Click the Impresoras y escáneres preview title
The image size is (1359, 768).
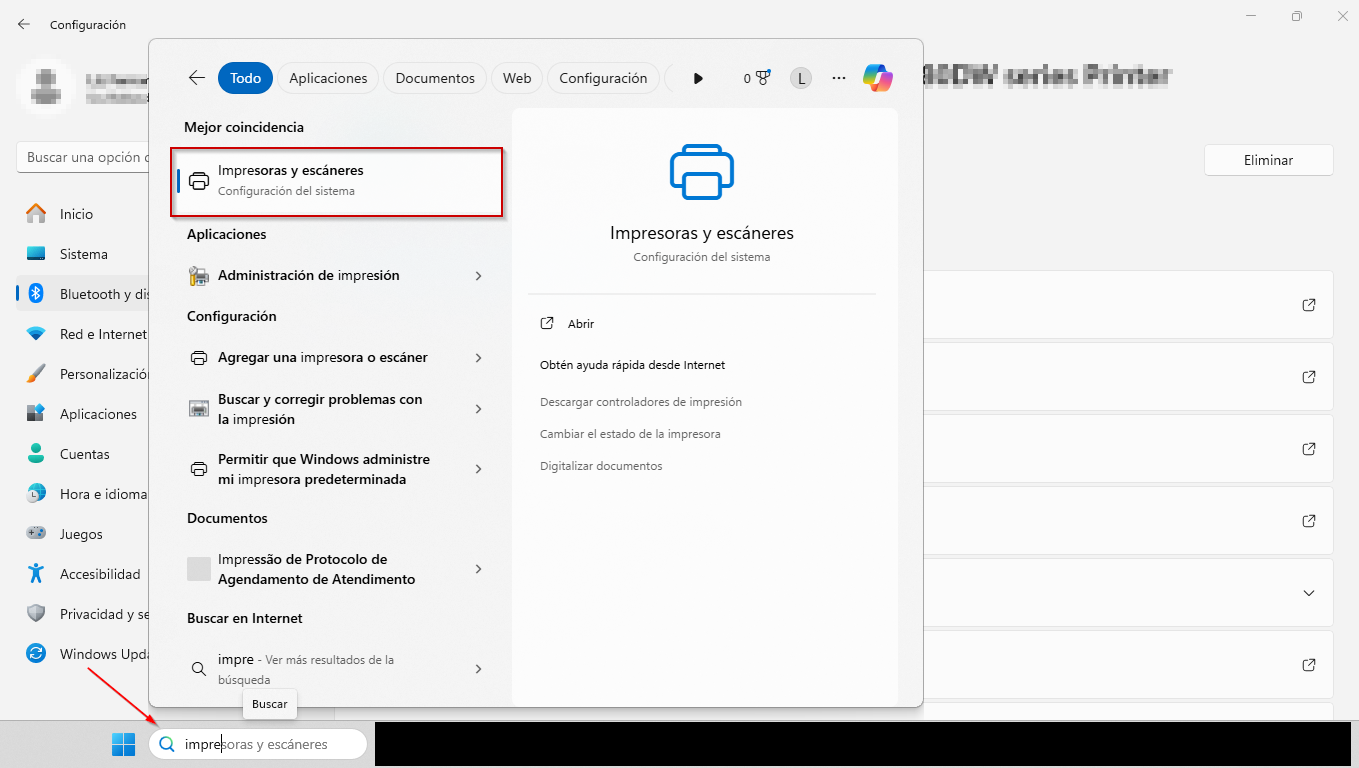click(702, 233)
